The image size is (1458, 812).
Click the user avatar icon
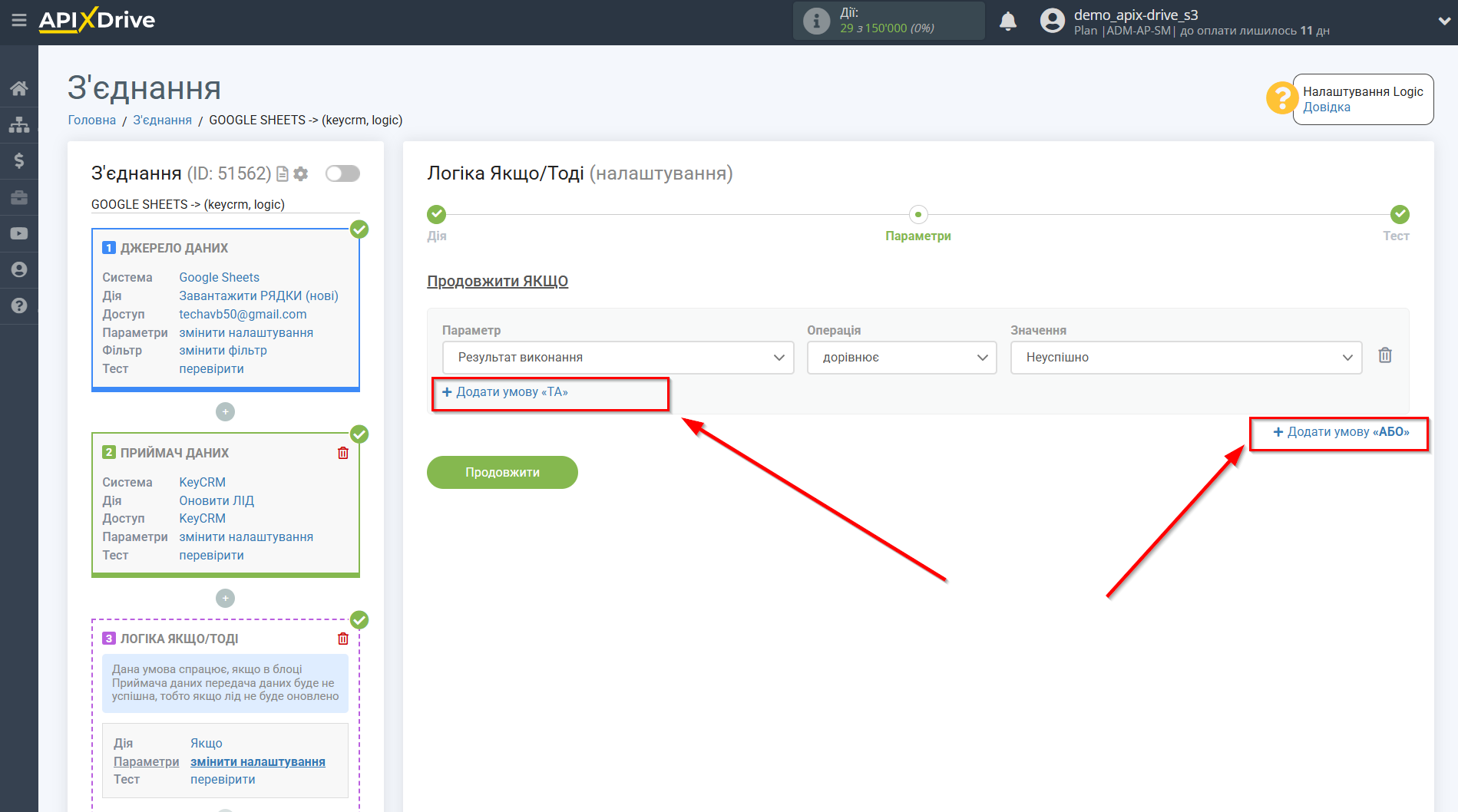coord(1053,21)
